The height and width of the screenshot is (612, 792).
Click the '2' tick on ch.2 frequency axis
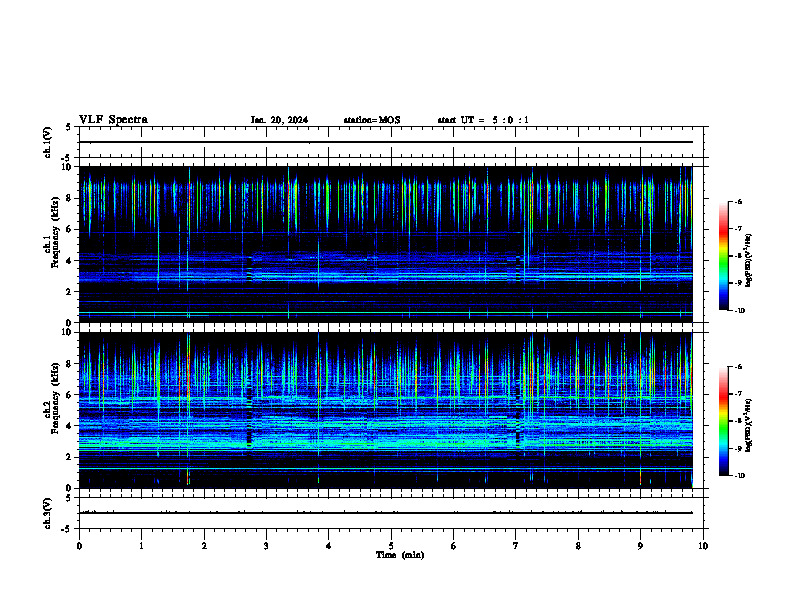coord(69,457)
